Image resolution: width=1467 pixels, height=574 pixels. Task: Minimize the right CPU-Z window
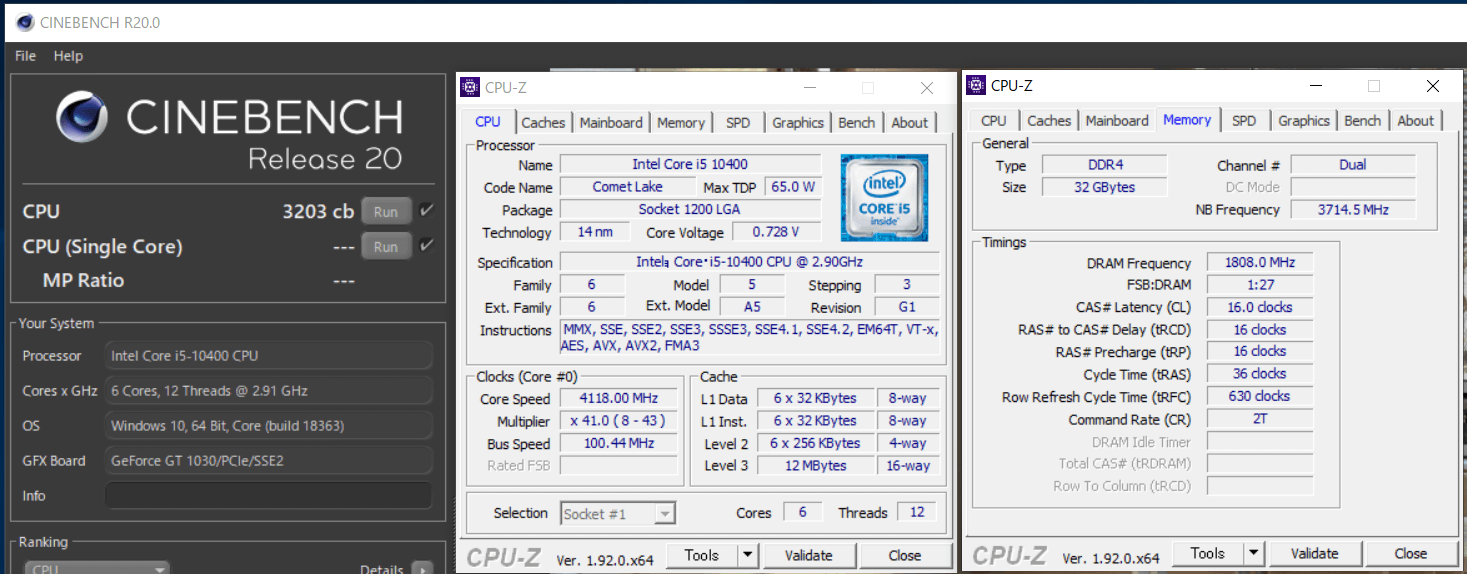click(1315, 86)
